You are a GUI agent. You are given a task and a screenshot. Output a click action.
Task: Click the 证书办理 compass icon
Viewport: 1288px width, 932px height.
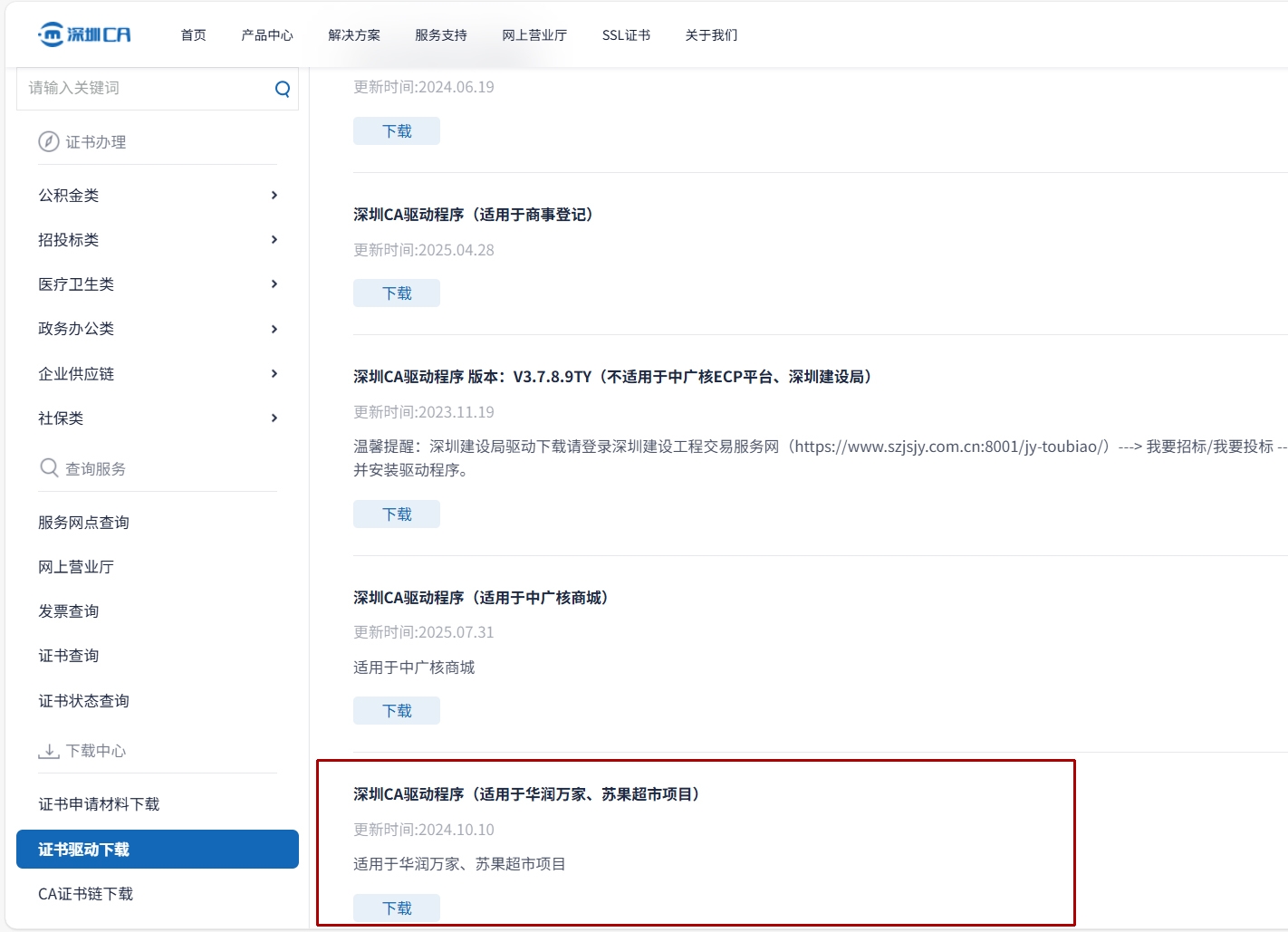pos(49,142)
